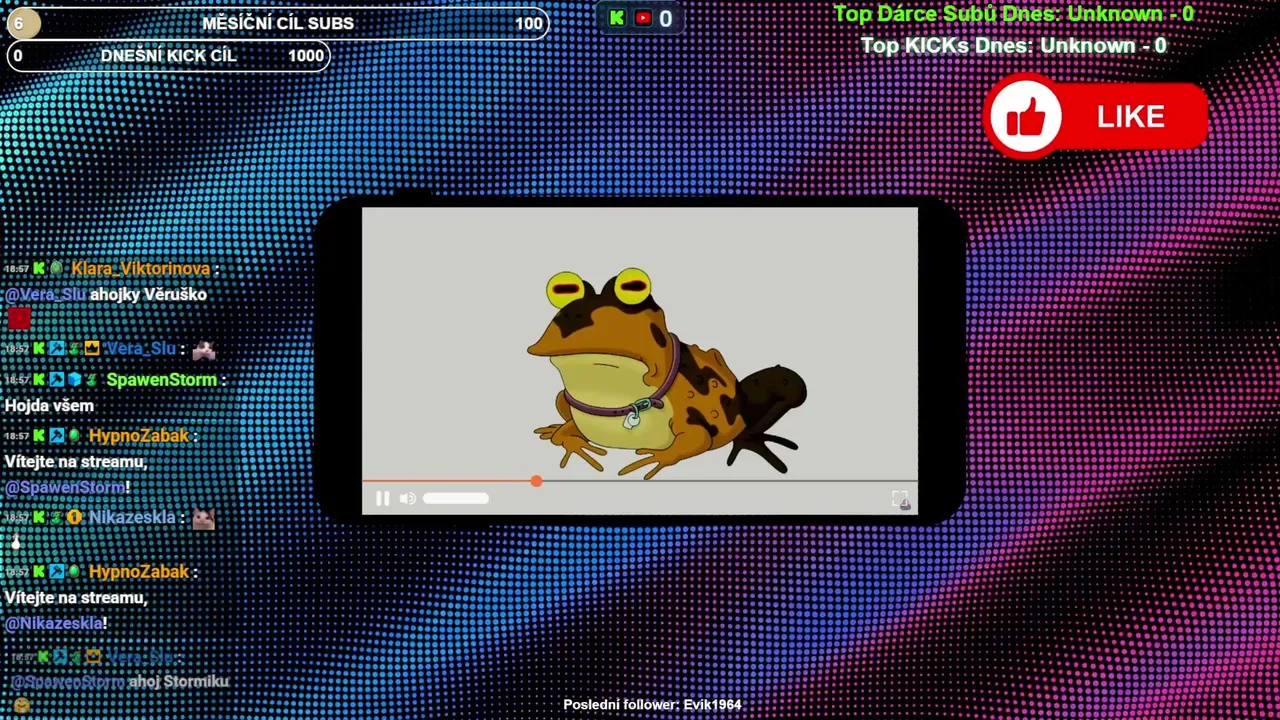Click the orange video progress bar handle
This screenshot has width=1280, height=720.
tap(537, 481)
